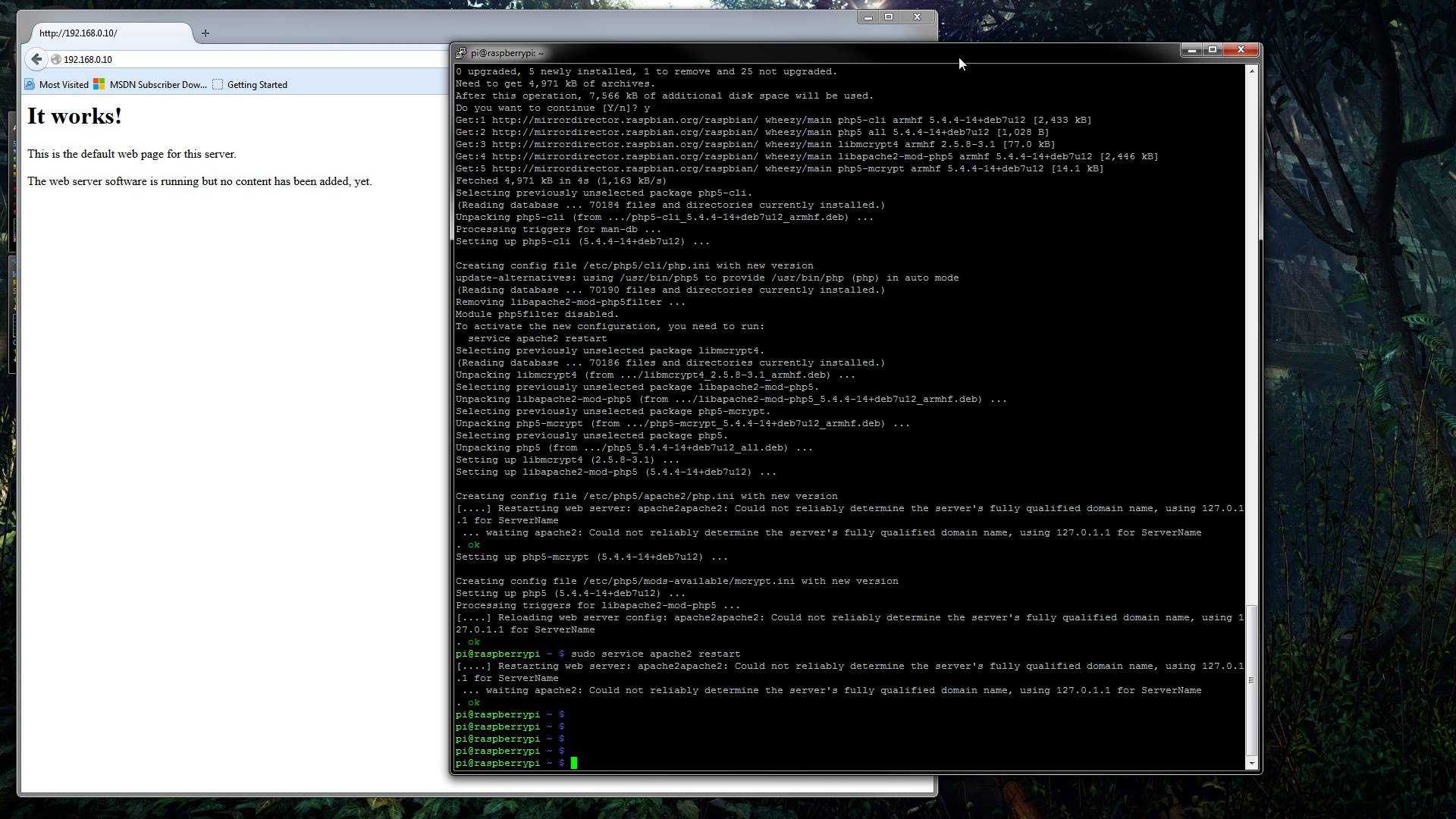Click the terminal scrollbar up arrow
The width and height of the screenshot is (1456, 819).
(x=1252, y=71)
